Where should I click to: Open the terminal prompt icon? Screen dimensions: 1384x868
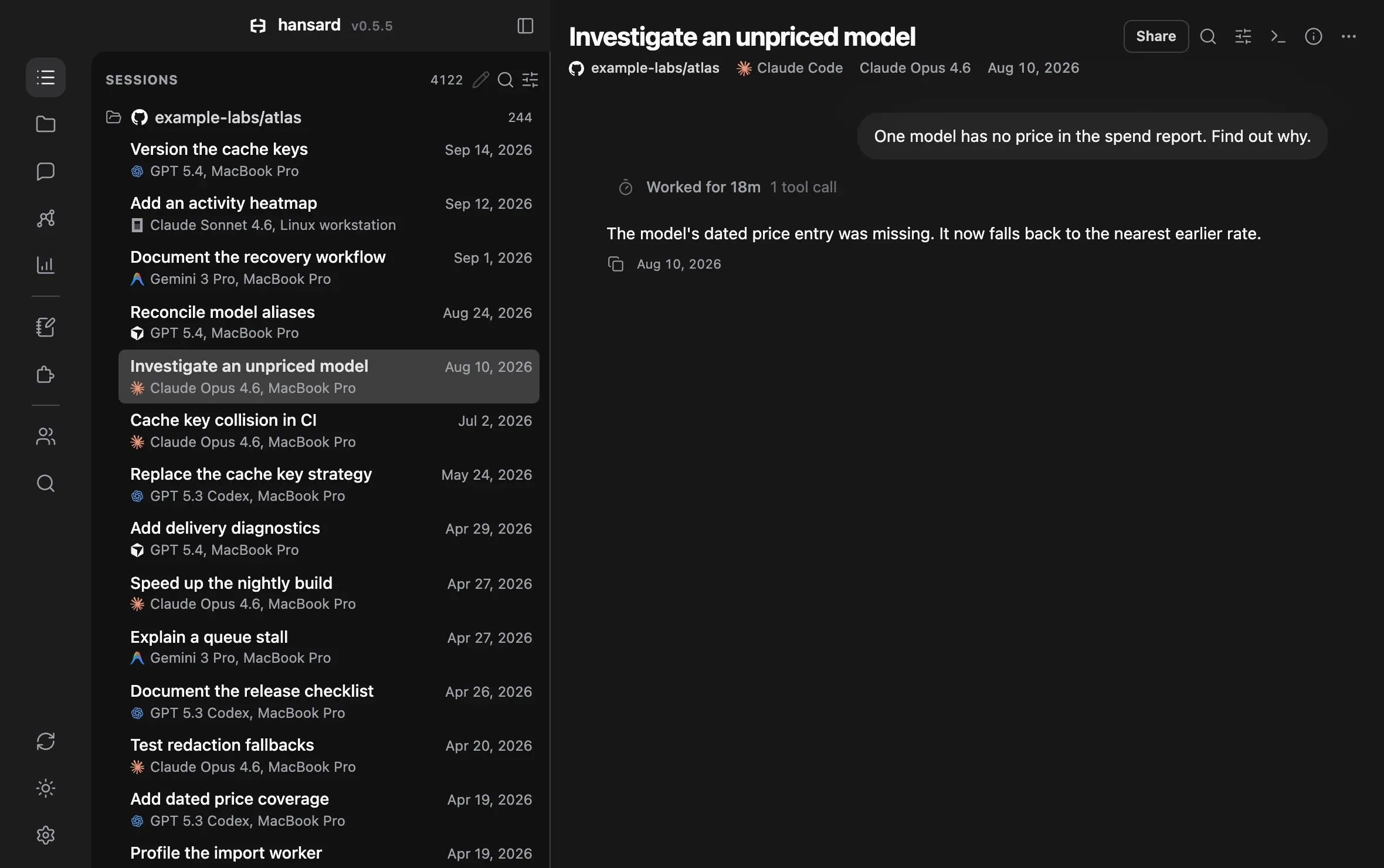pos(1278,36)
